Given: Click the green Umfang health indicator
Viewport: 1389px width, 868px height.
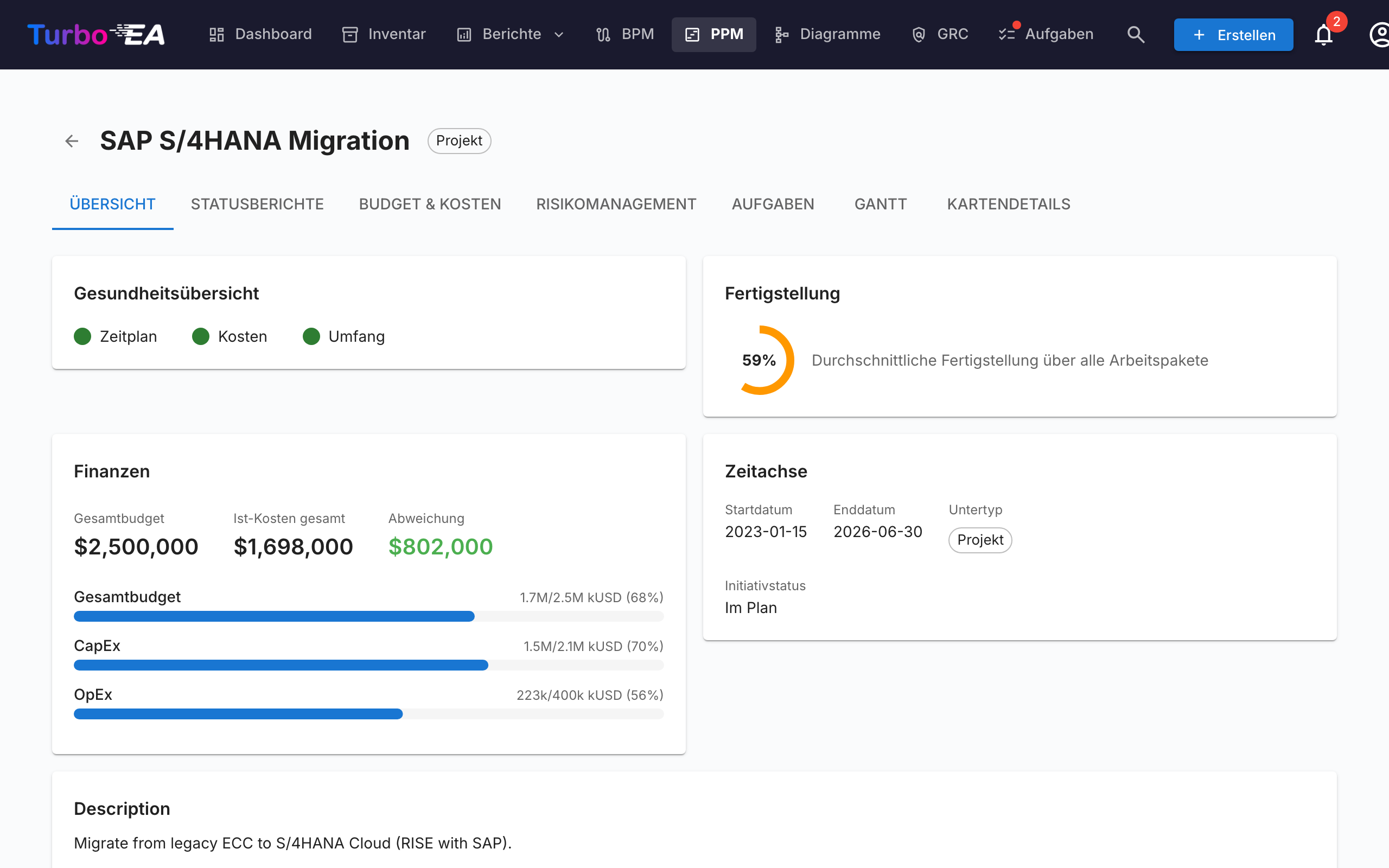Looking at the screenshot, I should 311,336.
